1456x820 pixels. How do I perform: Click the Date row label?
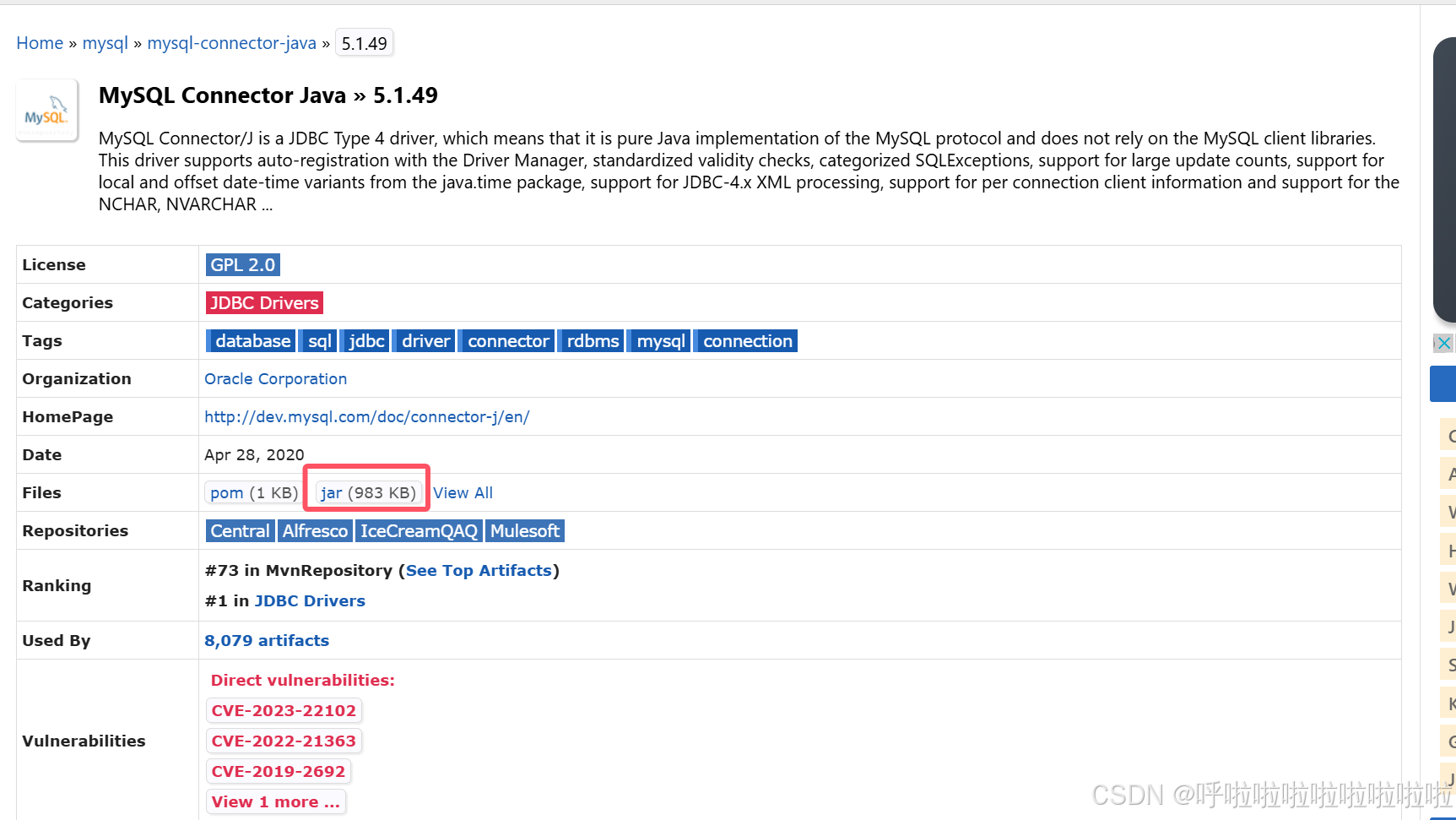42,455
